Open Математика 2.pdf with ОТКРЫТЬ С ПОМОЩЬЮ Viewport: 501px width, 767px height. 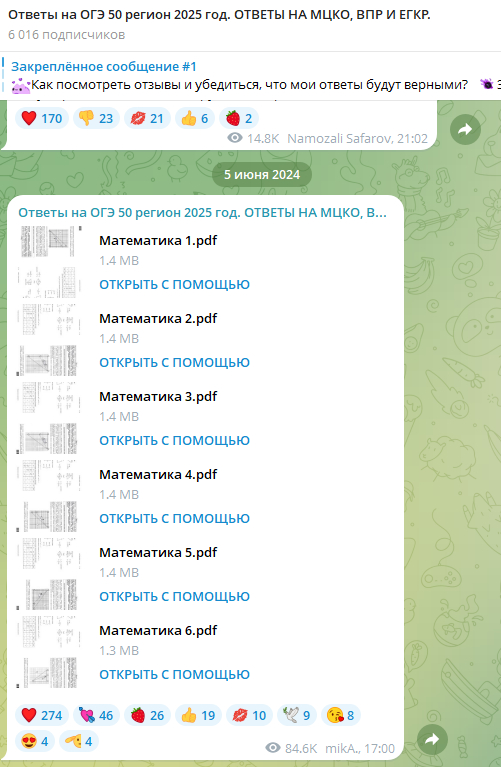tap(174, 362)
